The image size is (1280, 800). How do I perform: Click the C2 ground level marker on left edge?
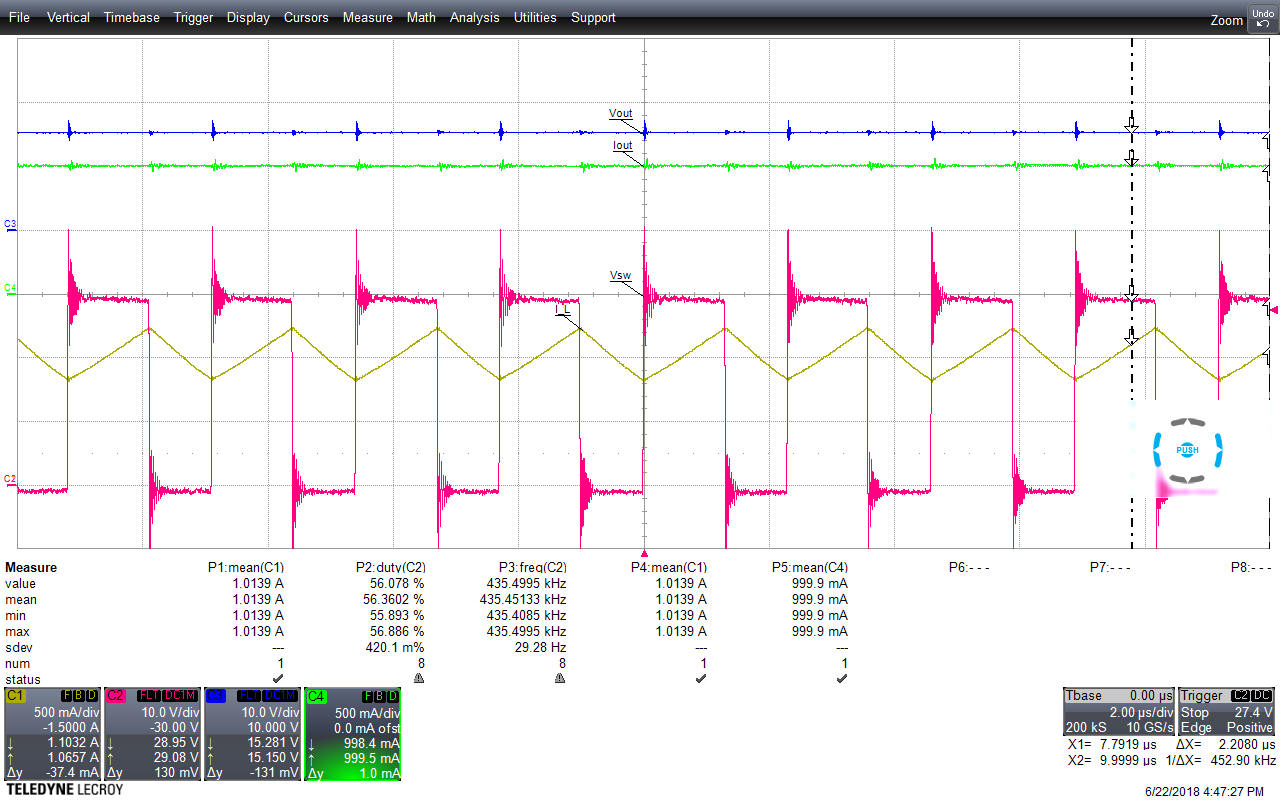pyautogui.click(x=10, y=480)
